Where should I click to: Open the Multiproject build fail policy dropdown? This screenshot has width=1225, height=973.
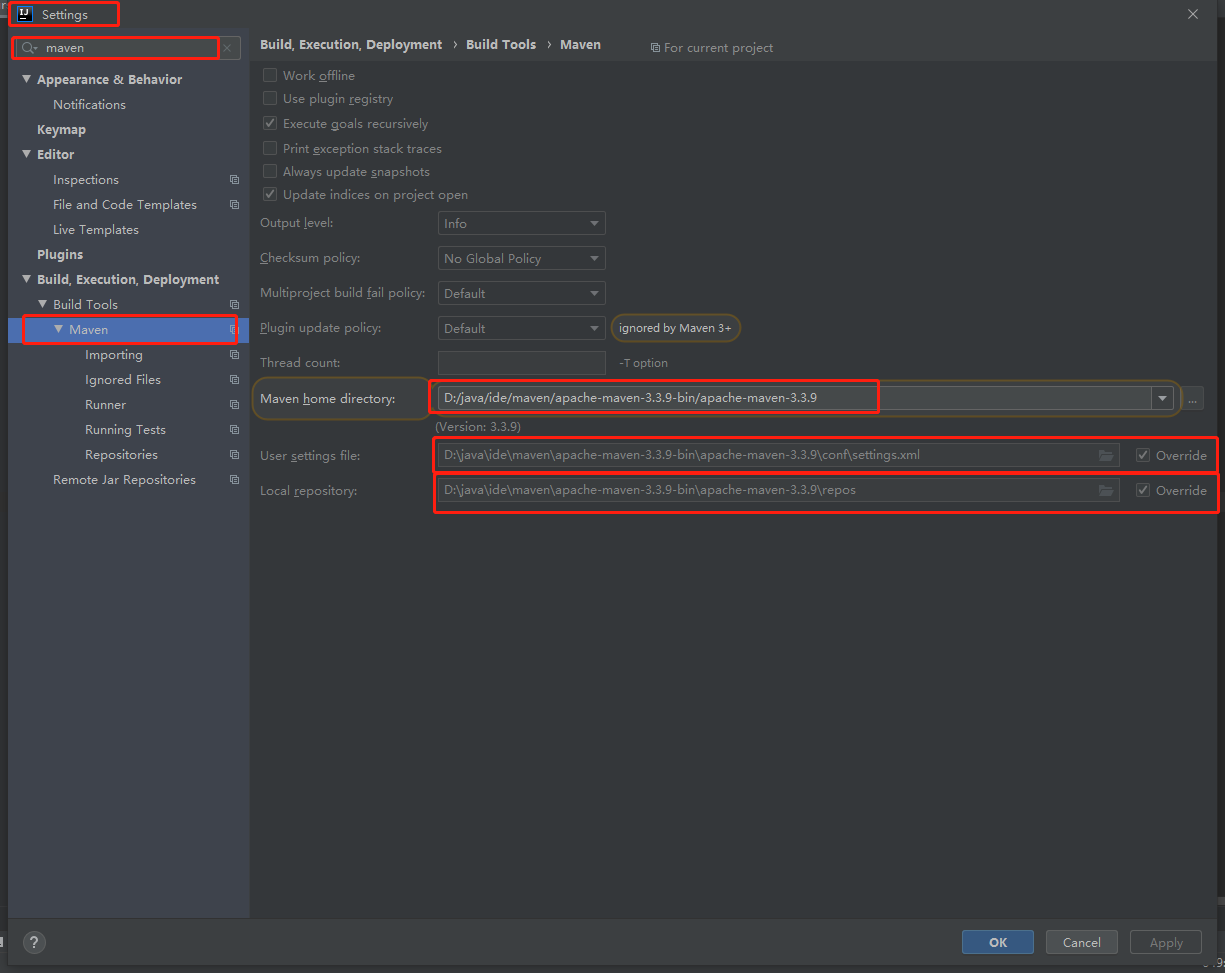[522, 294]
